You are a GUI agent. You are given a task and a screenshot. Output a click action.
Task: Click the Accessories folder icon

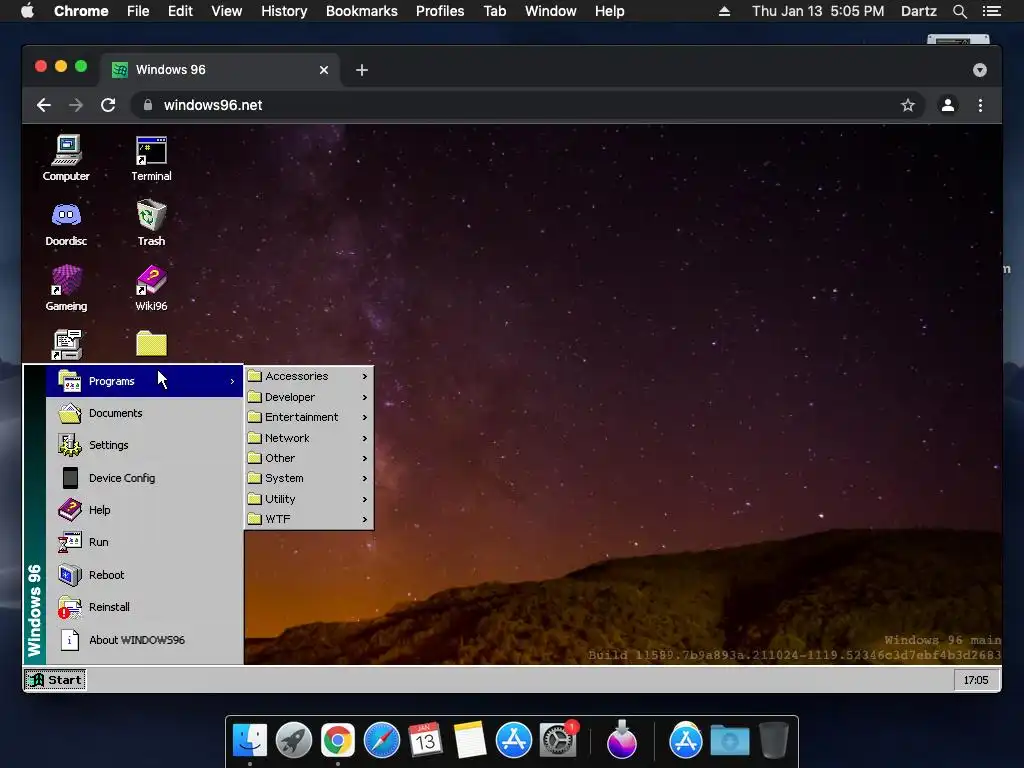click(x=255, y=376)
